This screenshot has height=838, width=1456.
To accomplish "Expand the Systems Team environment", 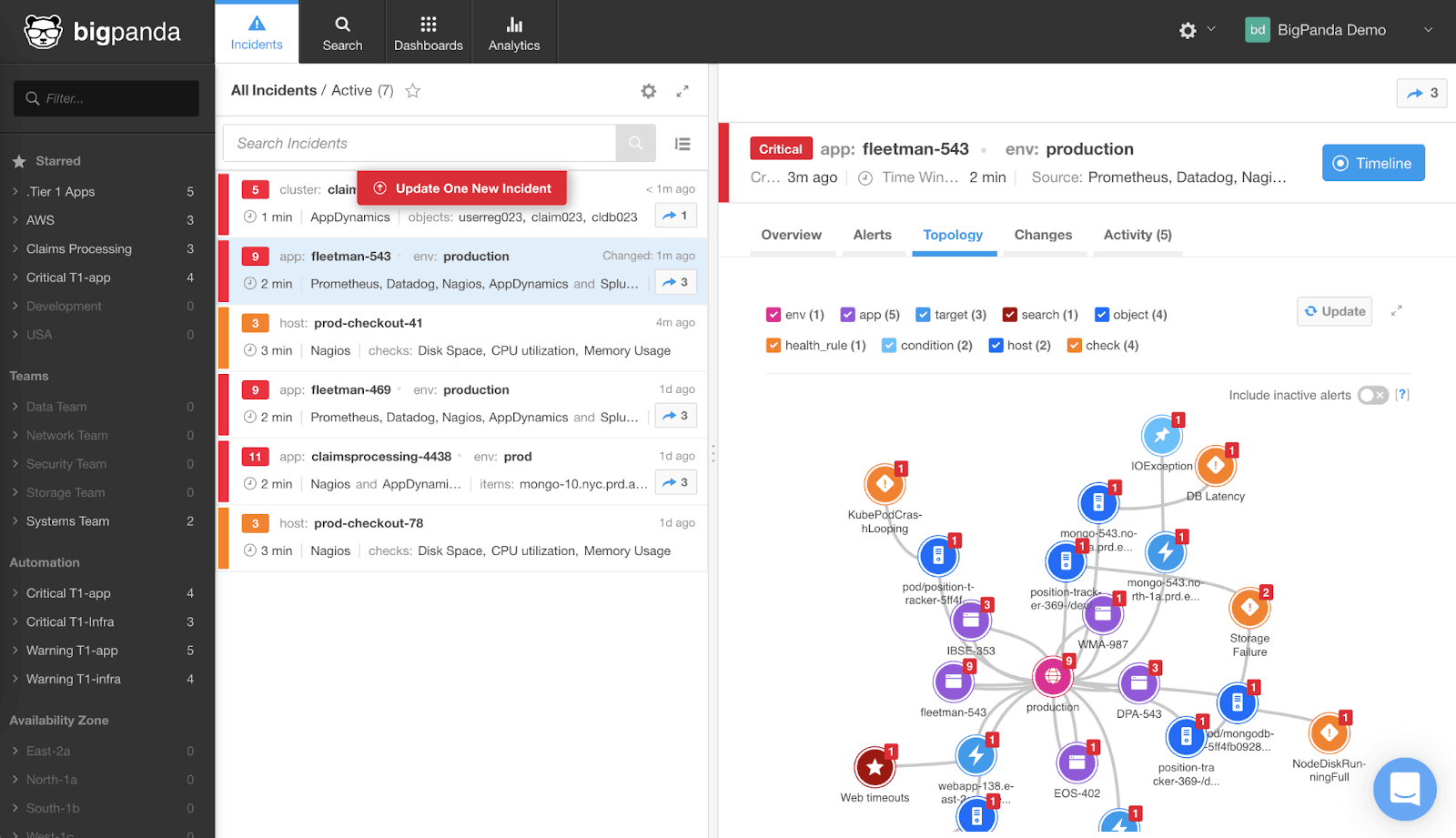I will 67,521.
